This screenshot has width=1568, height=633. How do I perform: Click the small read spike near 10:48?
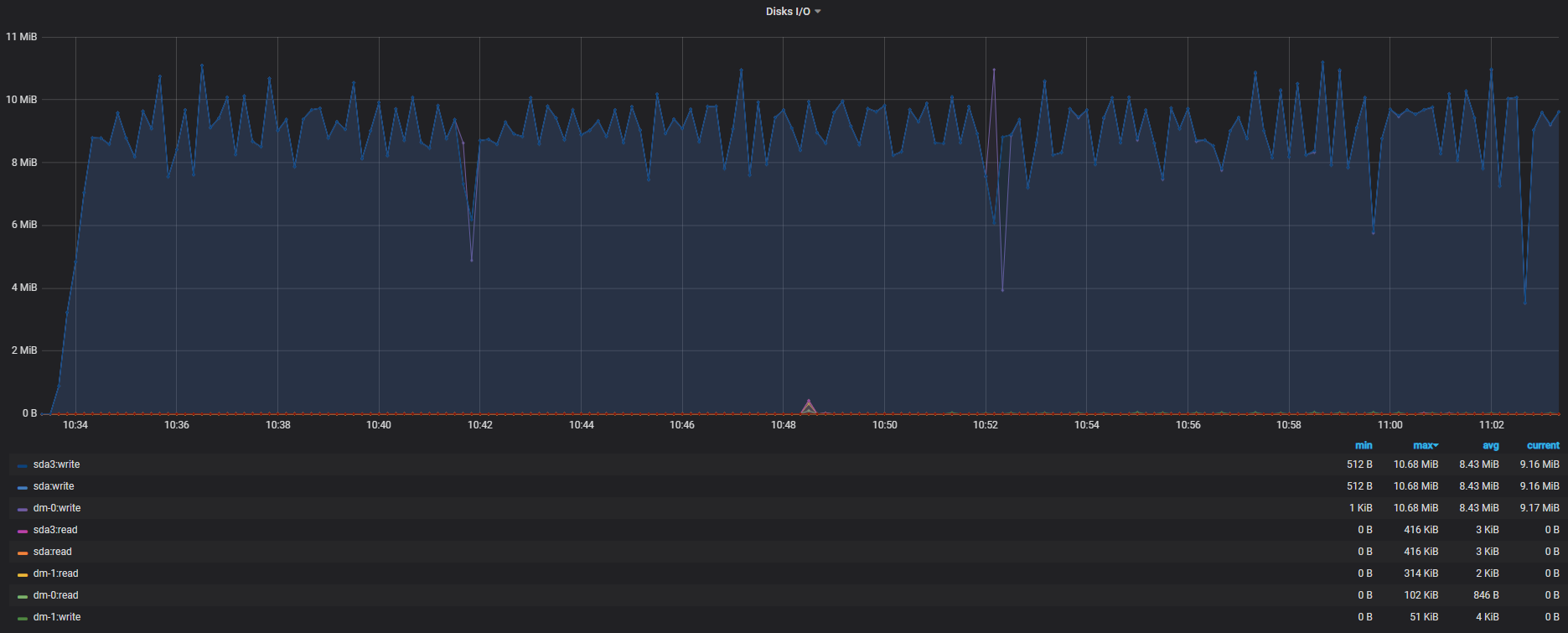pyautogui.click(x=809, y=407)
